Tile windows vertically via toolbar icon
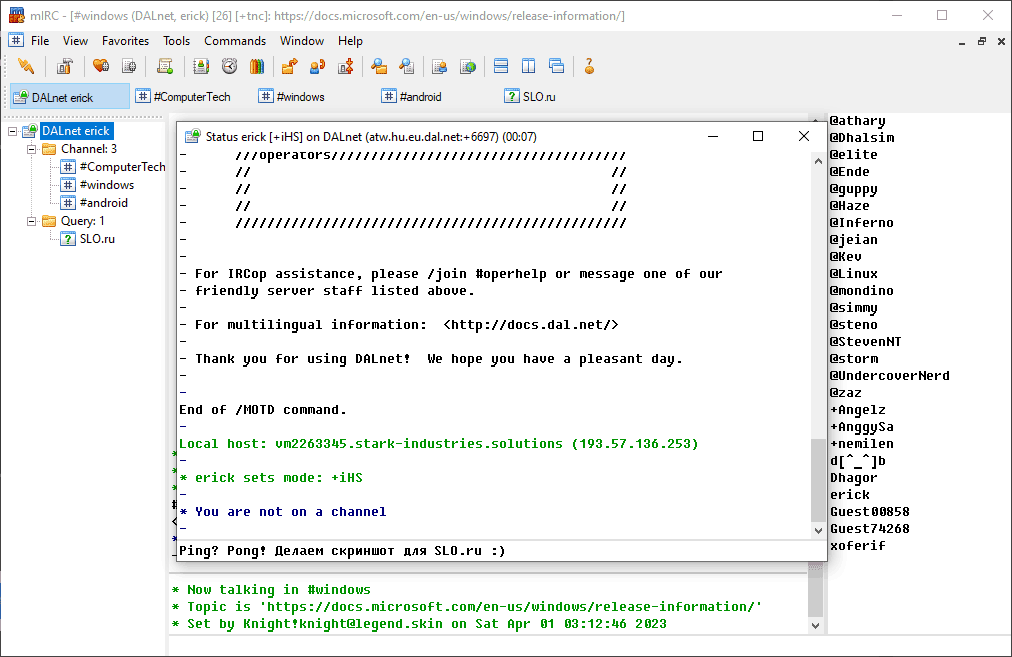The image size is (1012, 657). pos(529,66)
